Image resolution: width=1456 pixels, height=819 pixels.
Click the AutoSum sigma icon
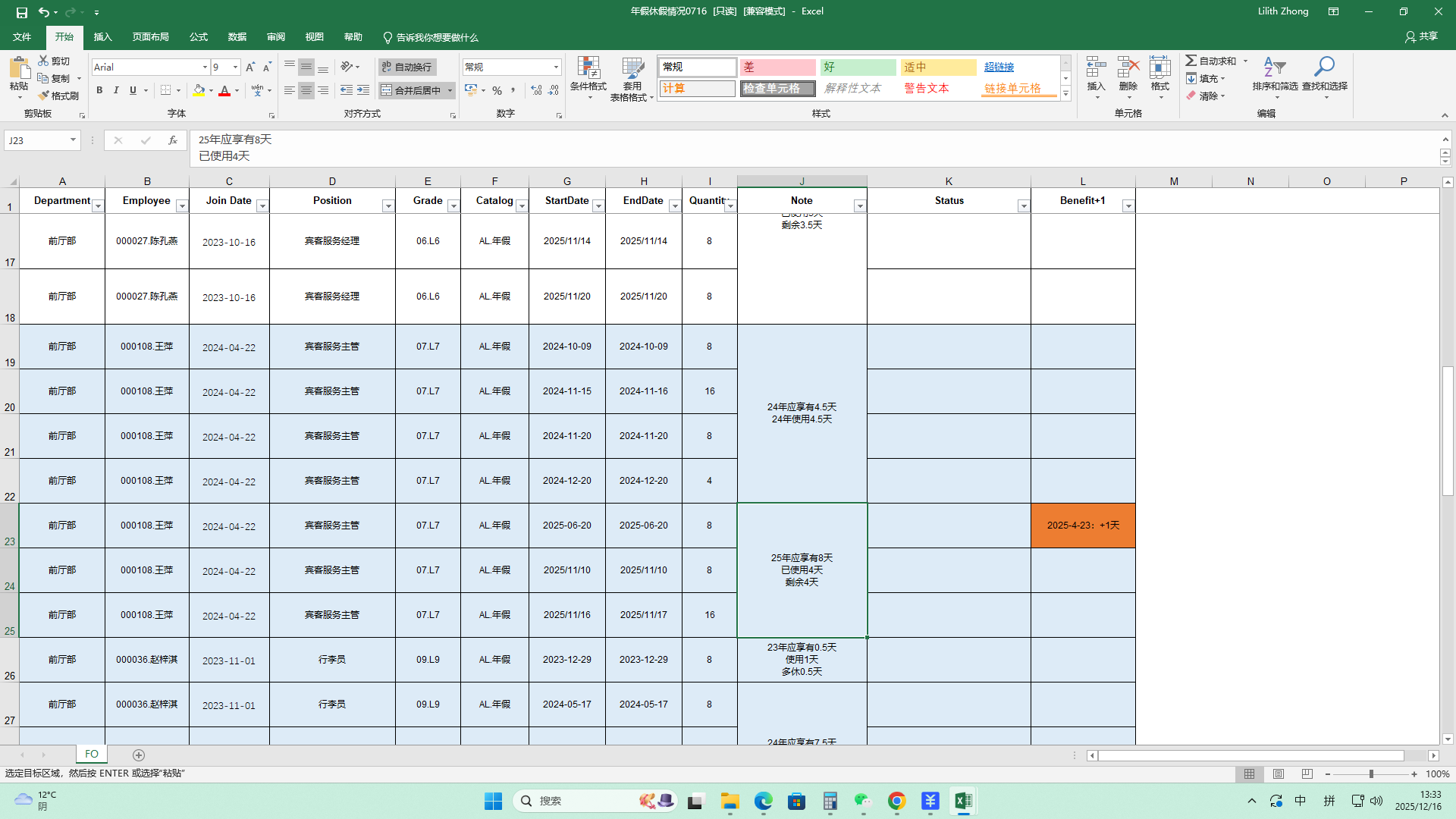pyautogui.click(x=1191, y=61)
